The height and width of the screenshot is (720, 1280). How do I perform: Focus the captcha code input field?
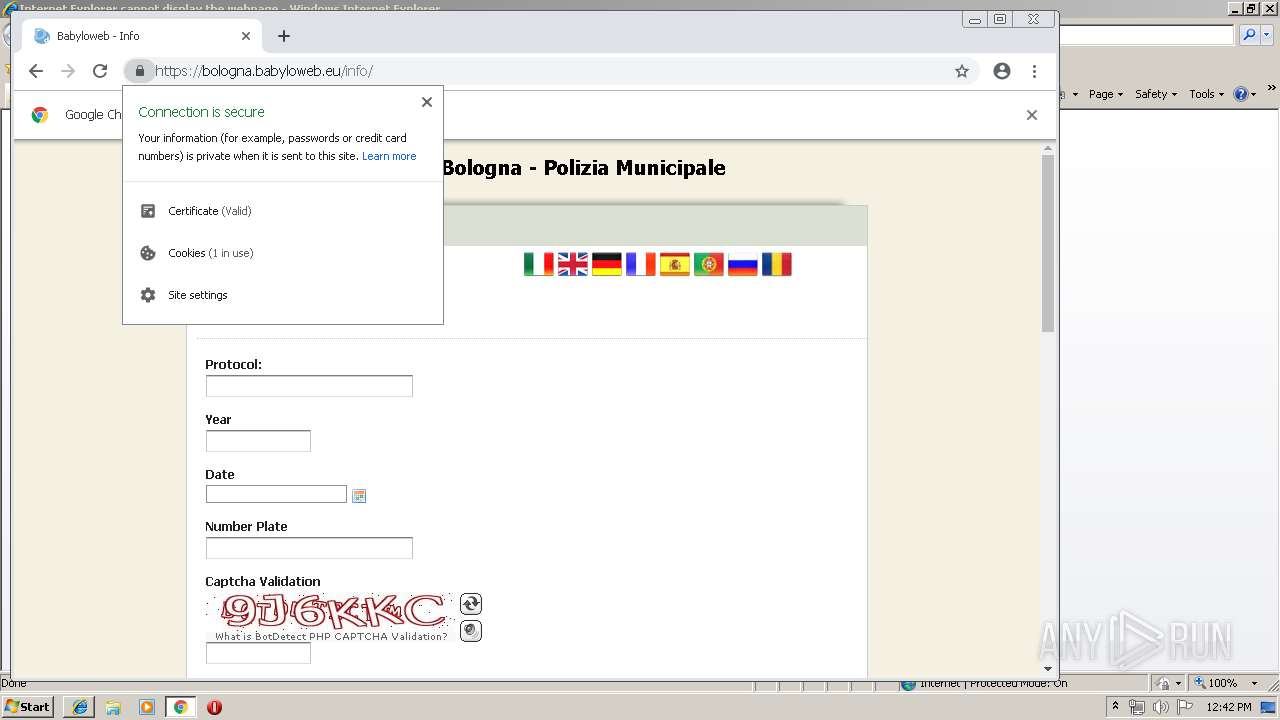click(x=258, y=653)
